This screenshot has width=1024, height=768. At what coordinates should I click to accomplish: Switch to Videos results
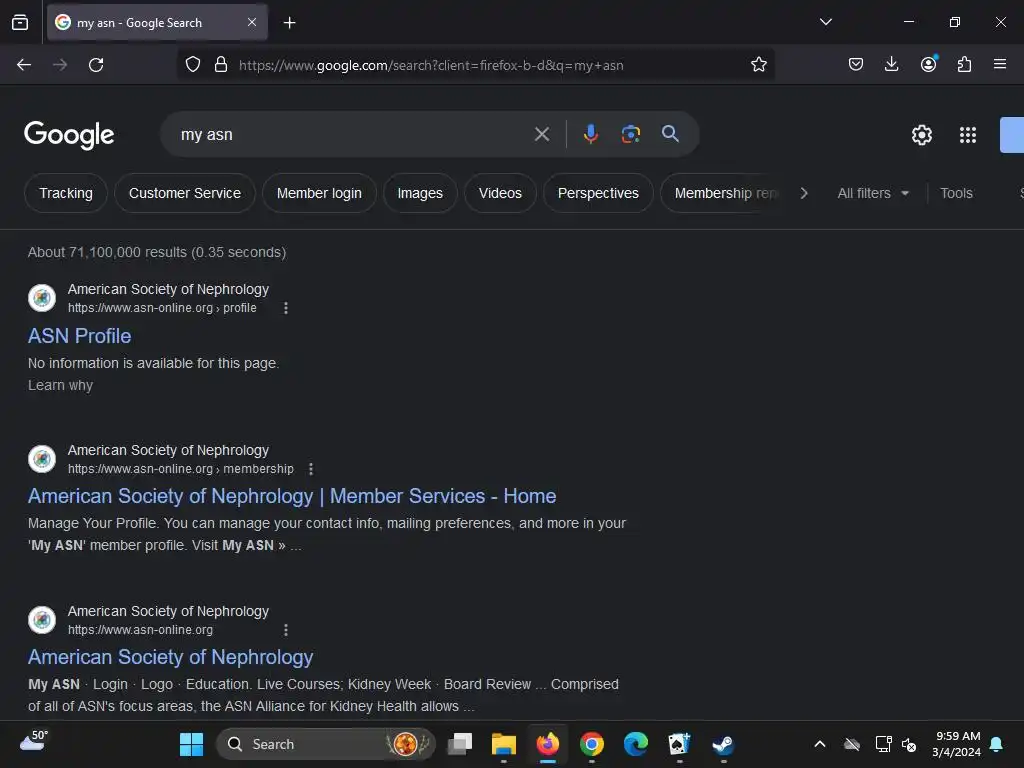500,193
